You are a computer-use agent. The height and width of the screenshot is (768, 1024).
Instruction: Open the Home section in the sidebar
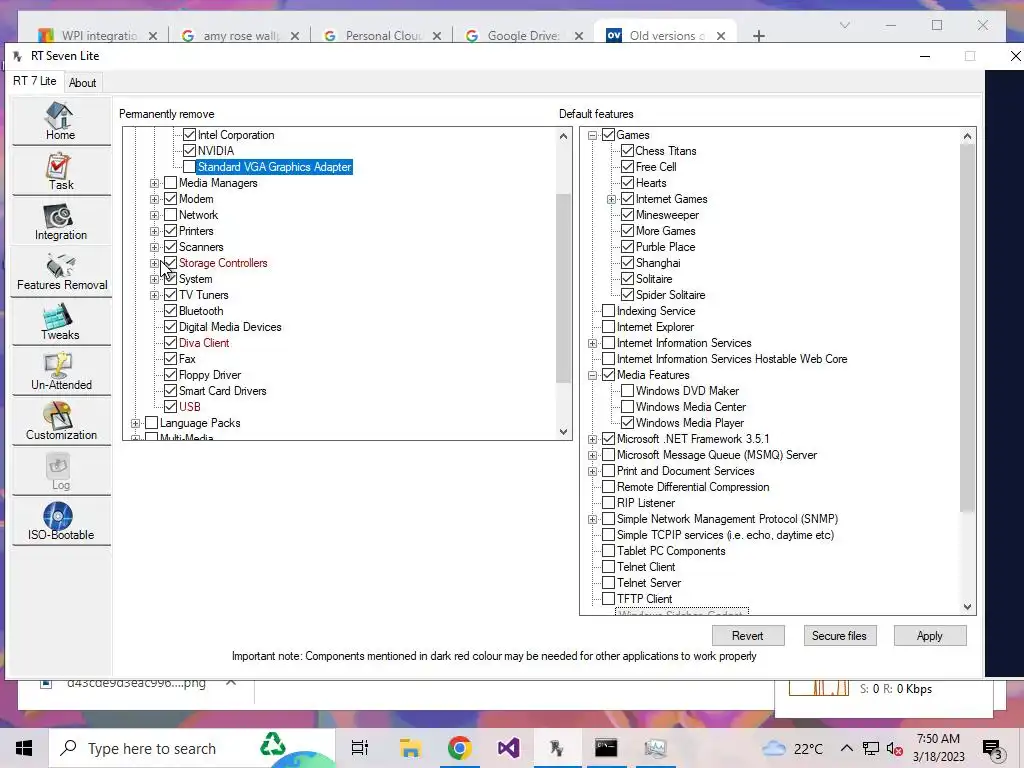tap(61, 121)
